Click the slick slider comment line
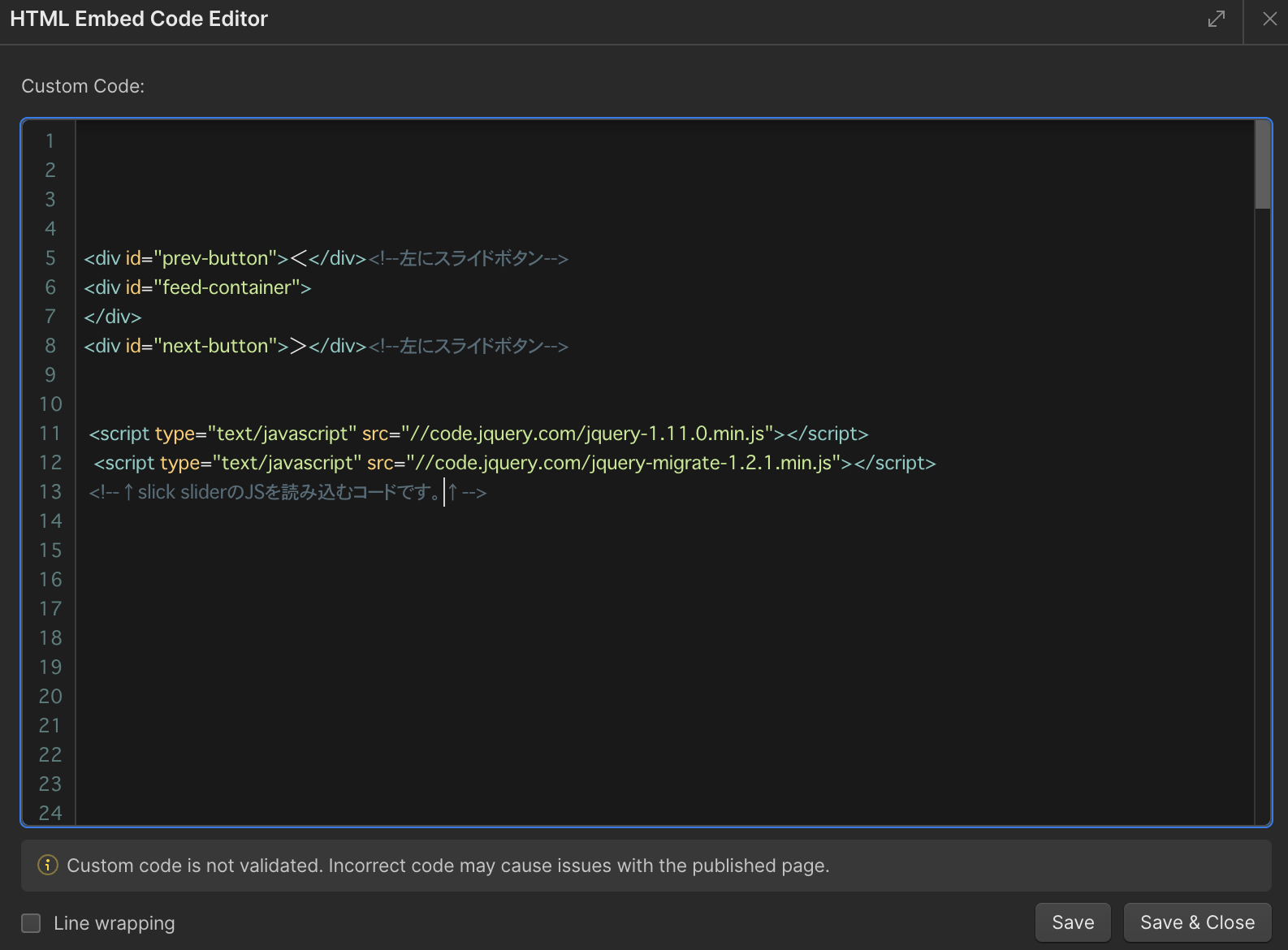Viewport: 1288px width, 950px height. (x=287, y=492)
